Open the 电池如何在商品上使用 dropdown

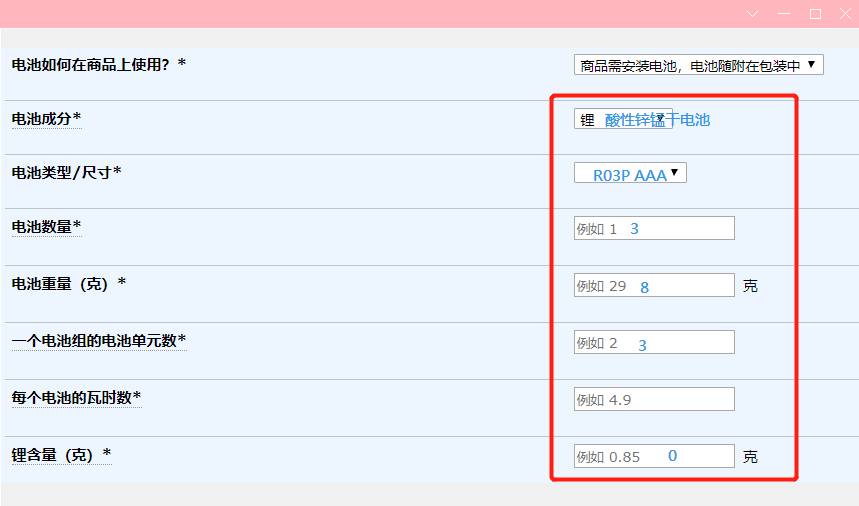tap(698, 66)
